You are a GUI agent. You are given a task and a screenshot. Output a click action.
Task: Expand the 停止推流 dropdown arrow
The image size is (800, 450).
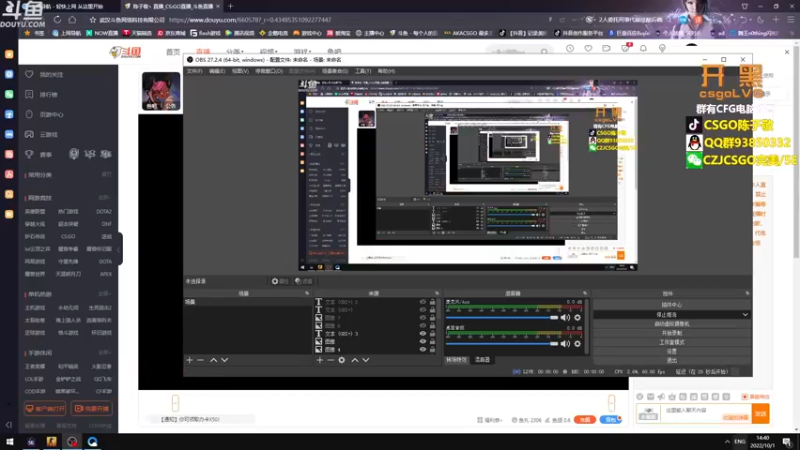point(745,315)
